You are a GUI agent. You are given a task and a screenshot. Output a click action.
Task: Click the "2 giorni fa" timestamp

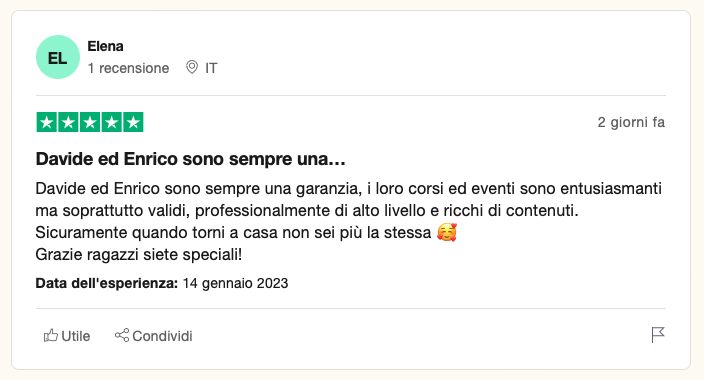pos(631,122)
